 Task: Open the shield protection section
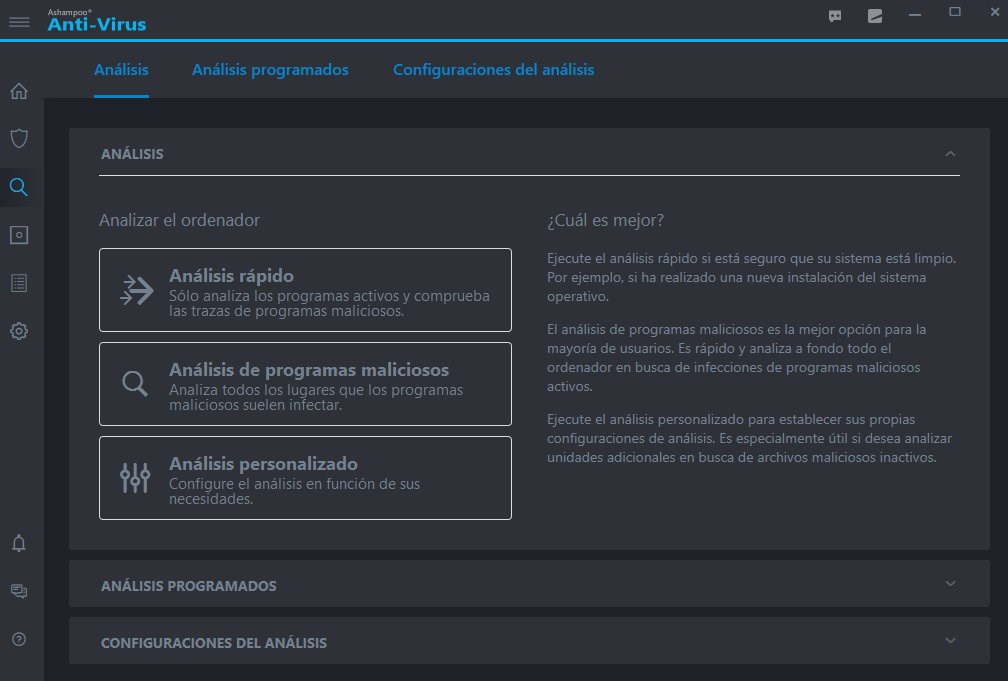19,138
